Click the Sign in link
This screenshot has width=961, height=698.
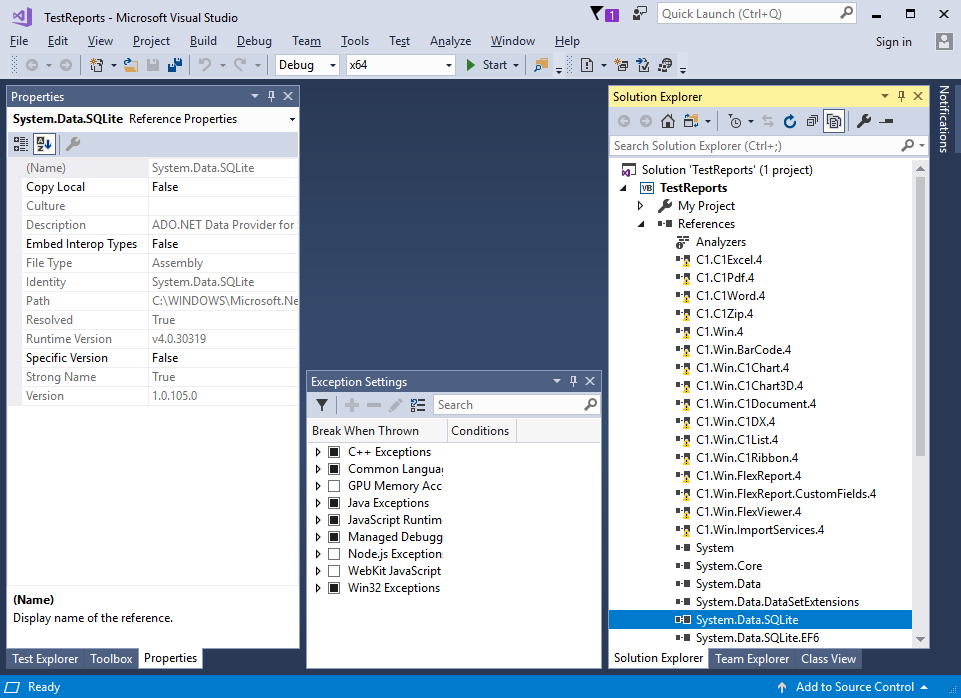893,42
